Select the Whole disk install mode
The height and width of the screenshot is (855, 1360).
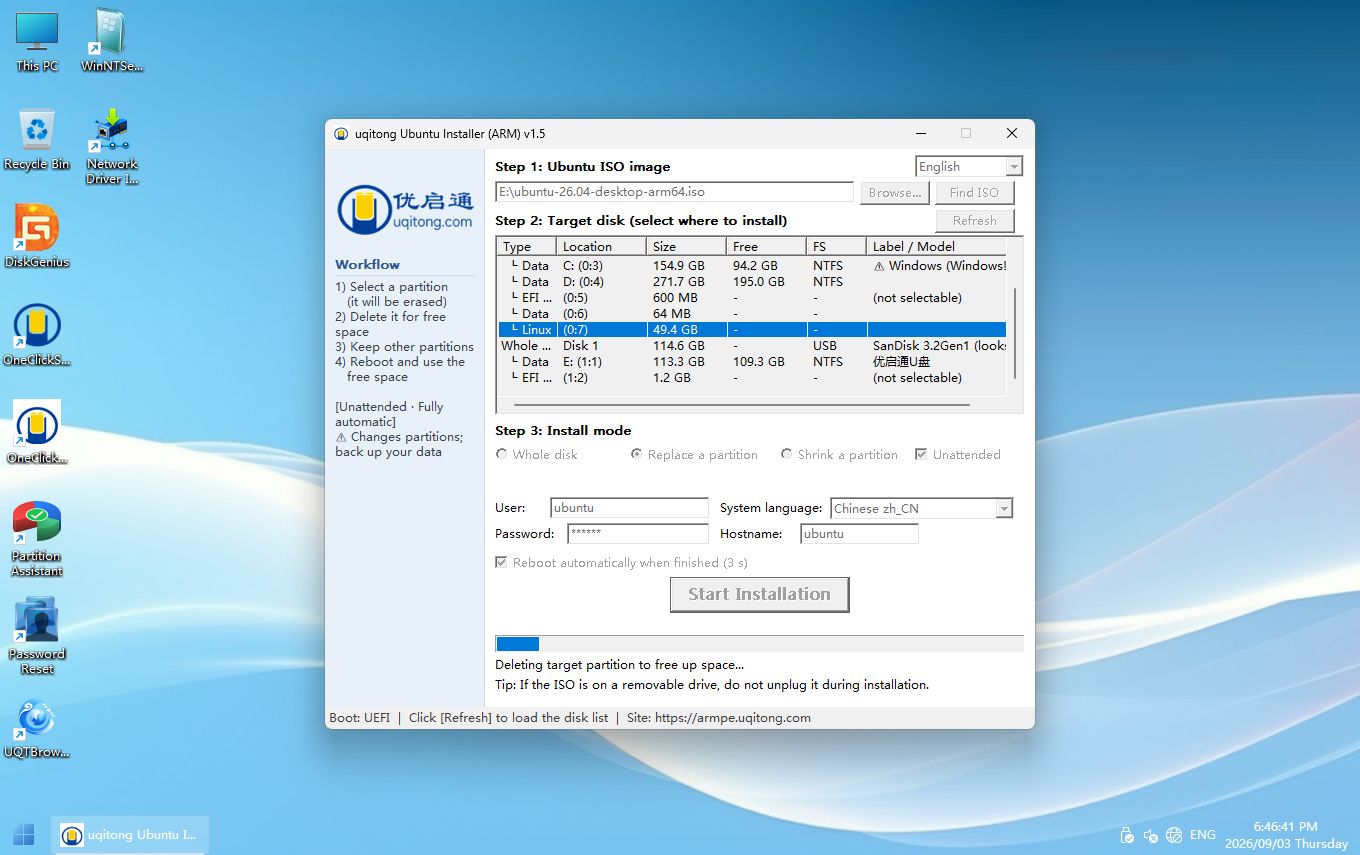click(x=537, y=454)
